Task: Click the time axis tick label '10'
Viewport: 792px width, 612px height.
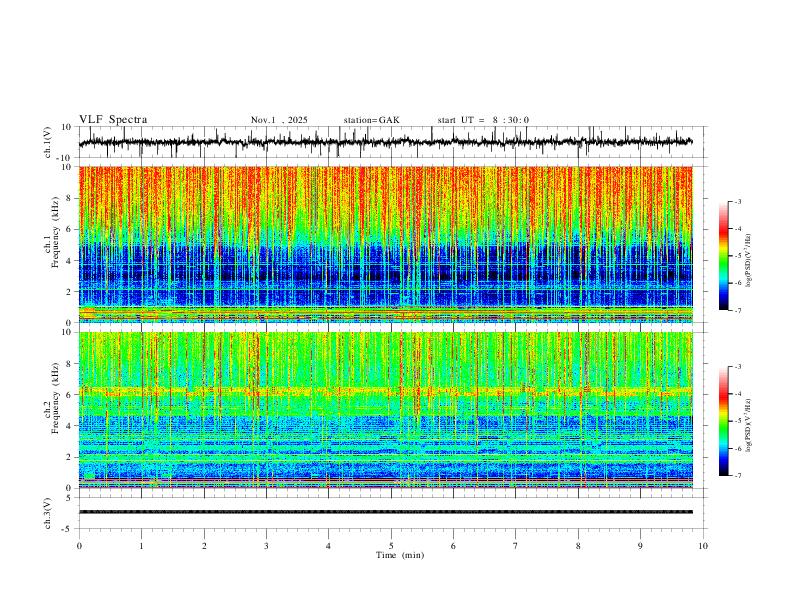Action: tap(703, 546)
